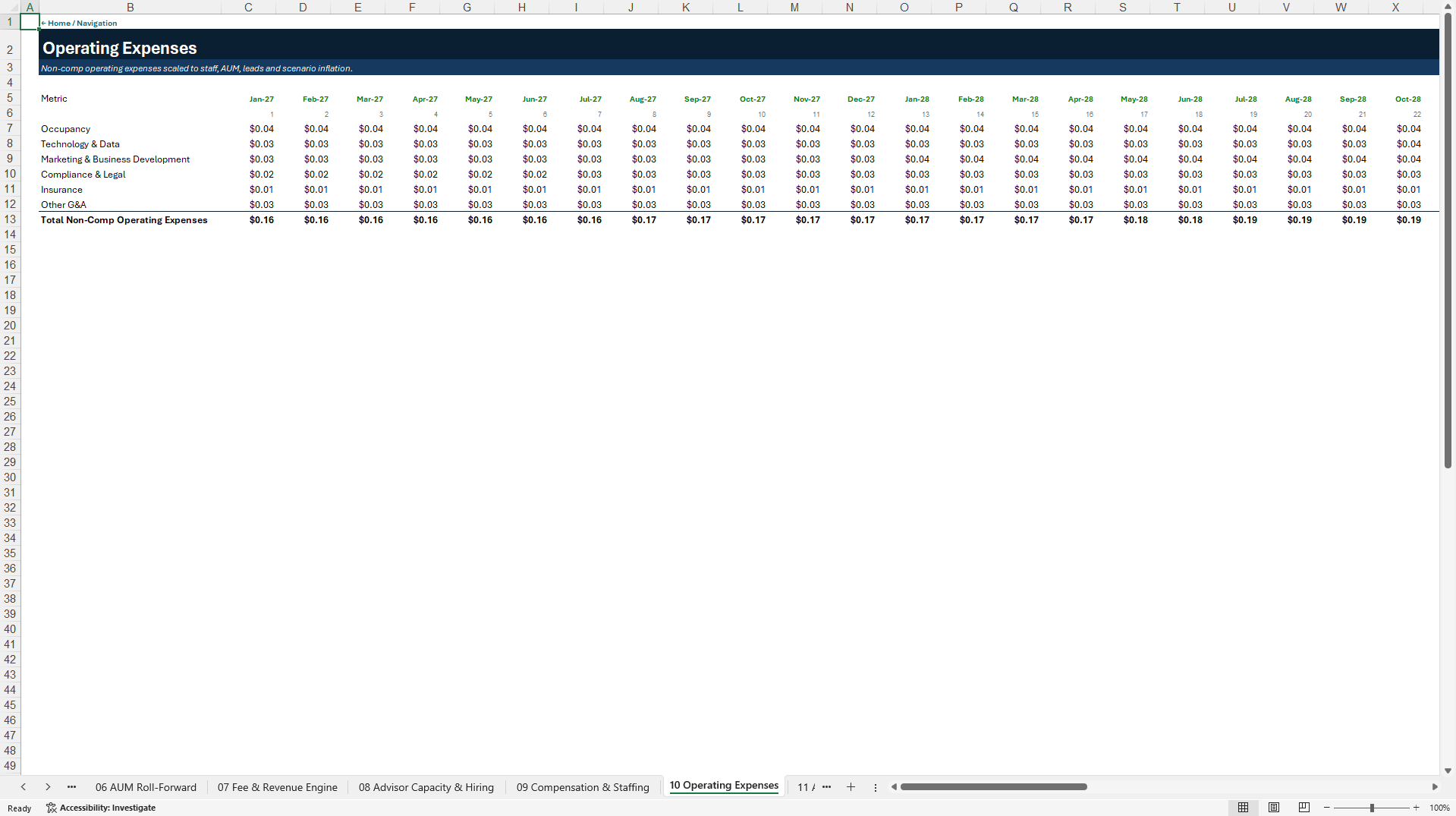Click the Ready status indicator
The height and width of the screenshot is (816, 1456).
point(20,808)
